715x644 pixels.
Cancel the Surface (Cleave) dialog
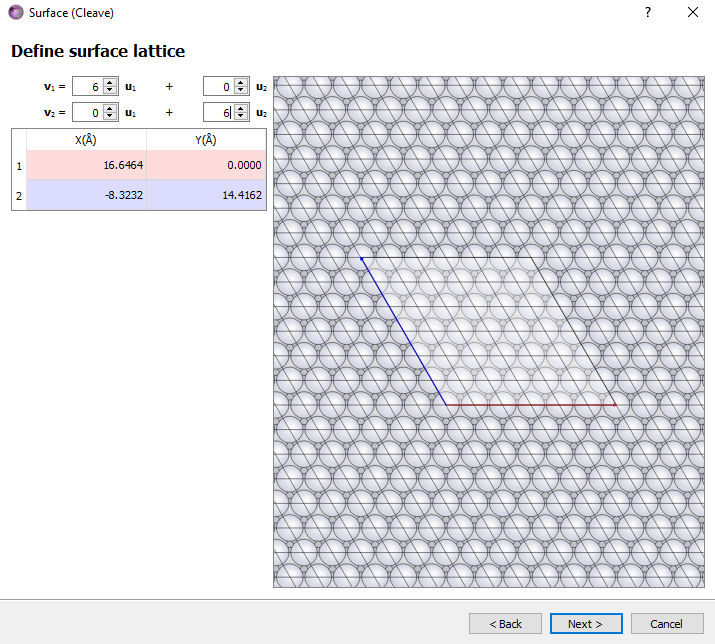point(667,623)
